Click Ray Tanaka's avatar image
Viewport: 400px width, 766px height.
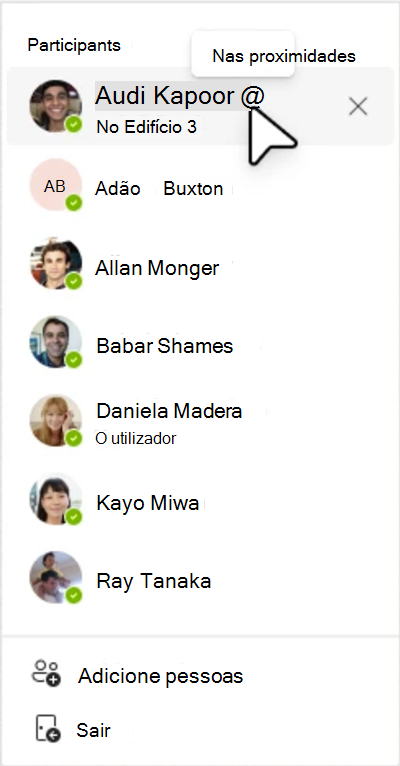[x=55, y=578]
